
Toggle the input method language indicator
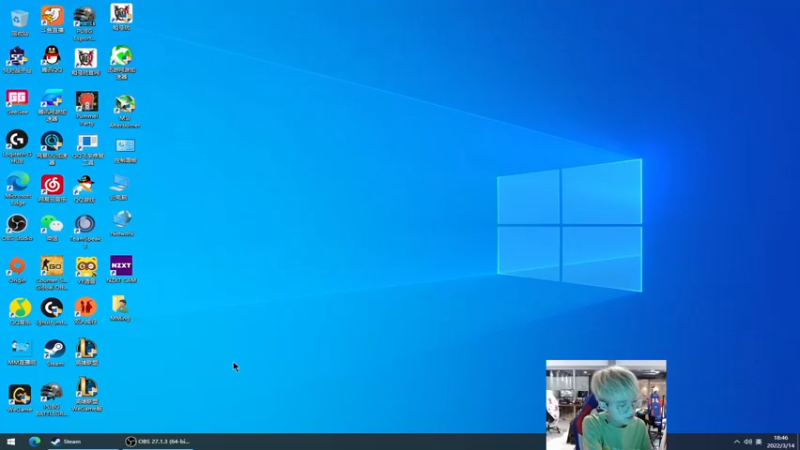(759, 442)
